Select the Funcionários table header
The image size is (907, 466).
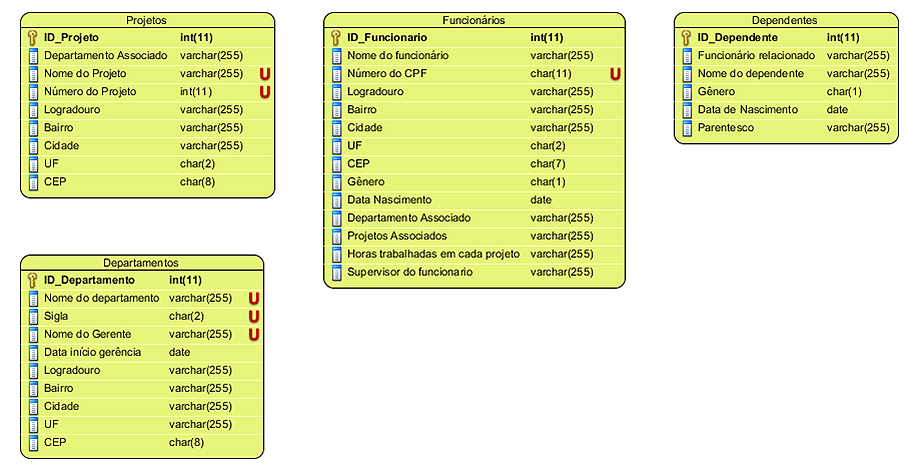[474, 20]
